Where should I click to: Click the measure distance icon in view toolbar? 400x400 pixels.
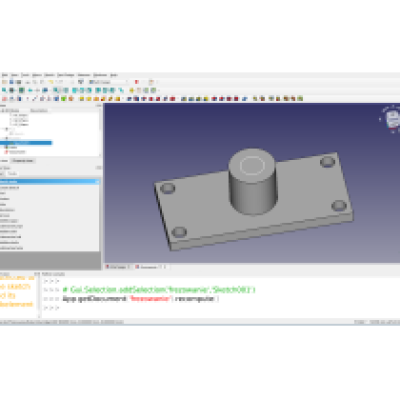121,90
